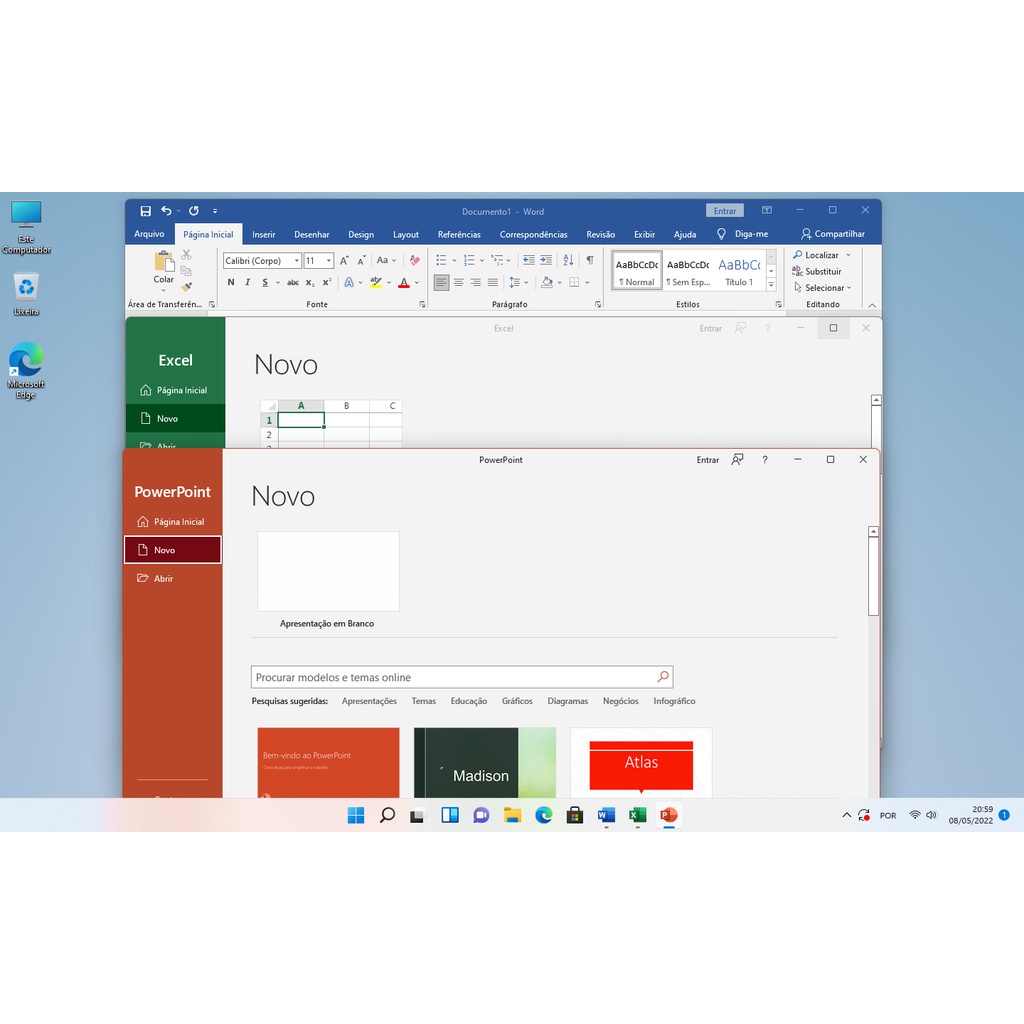Toggle Italic (I) formatting in Word
This screenshot has height=1024, width=1024.
pos(247,282)
